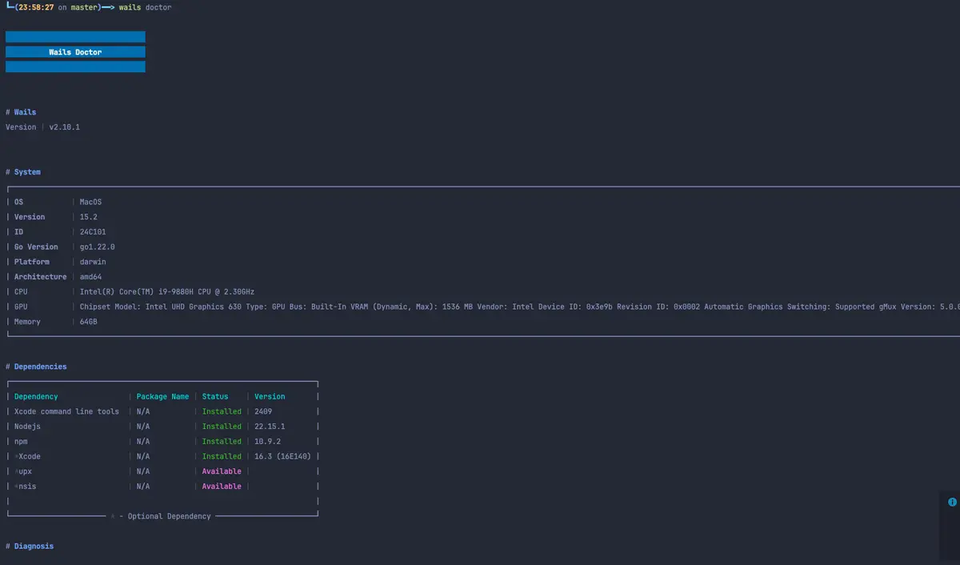Image resolution: width=960 pixels, height=565 pixels.
Task: Click the Xcode version 16.3 (16E140)
Action: click(283, 457)
